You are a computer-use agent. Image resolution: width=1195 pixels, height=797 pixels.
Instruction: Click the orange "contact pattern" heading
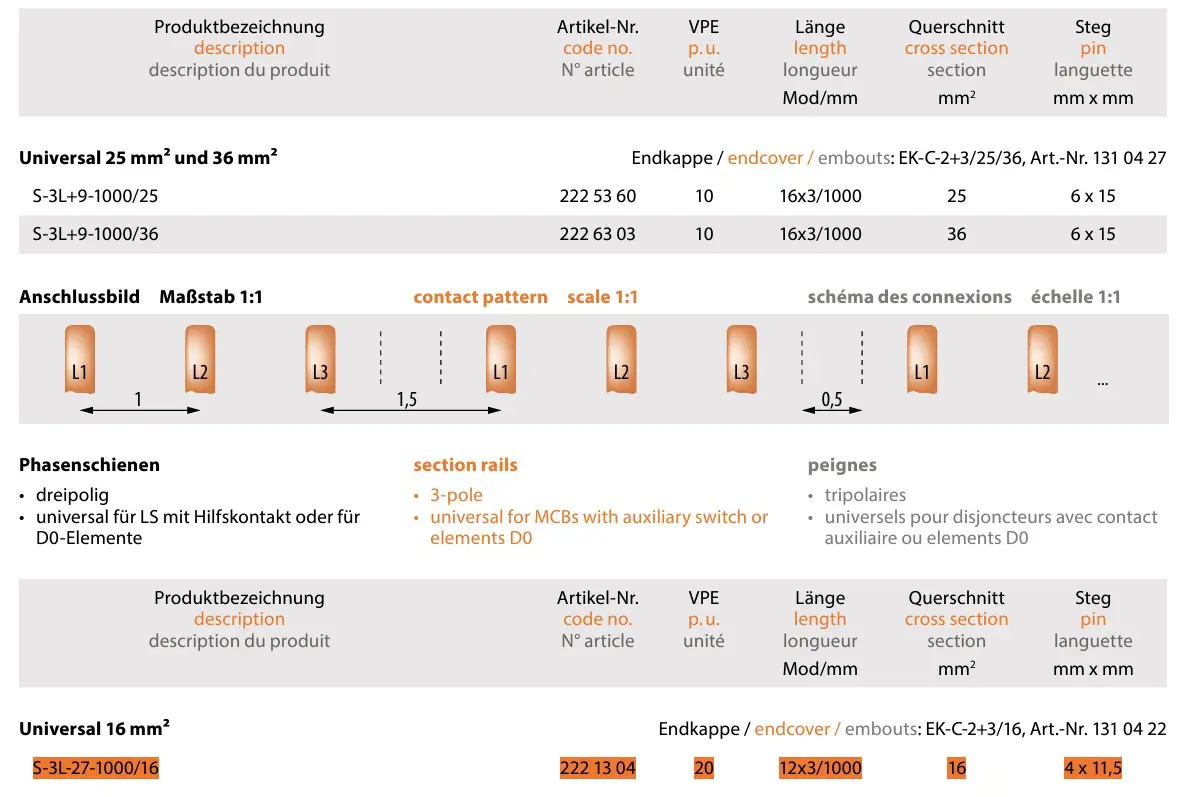tap(480, 297)
